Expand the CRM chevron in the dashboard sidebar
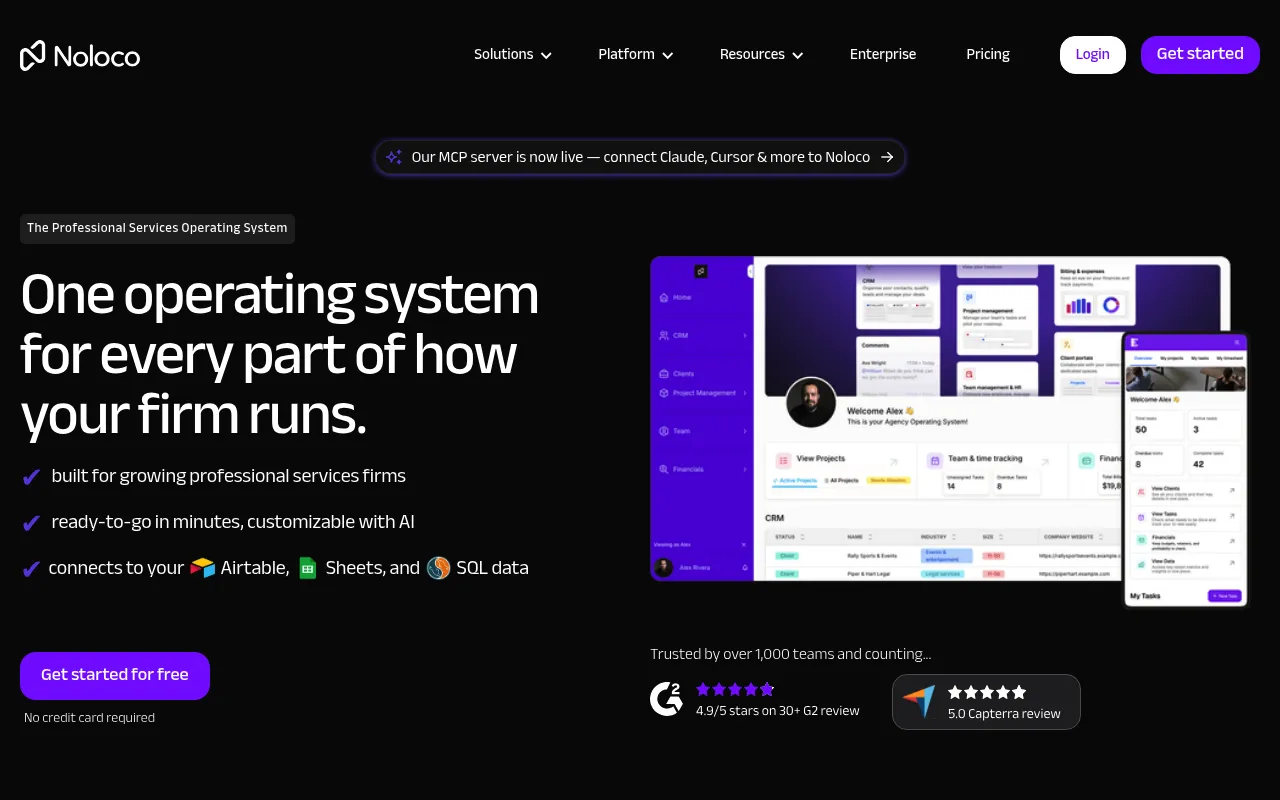 tap(745, 335)
